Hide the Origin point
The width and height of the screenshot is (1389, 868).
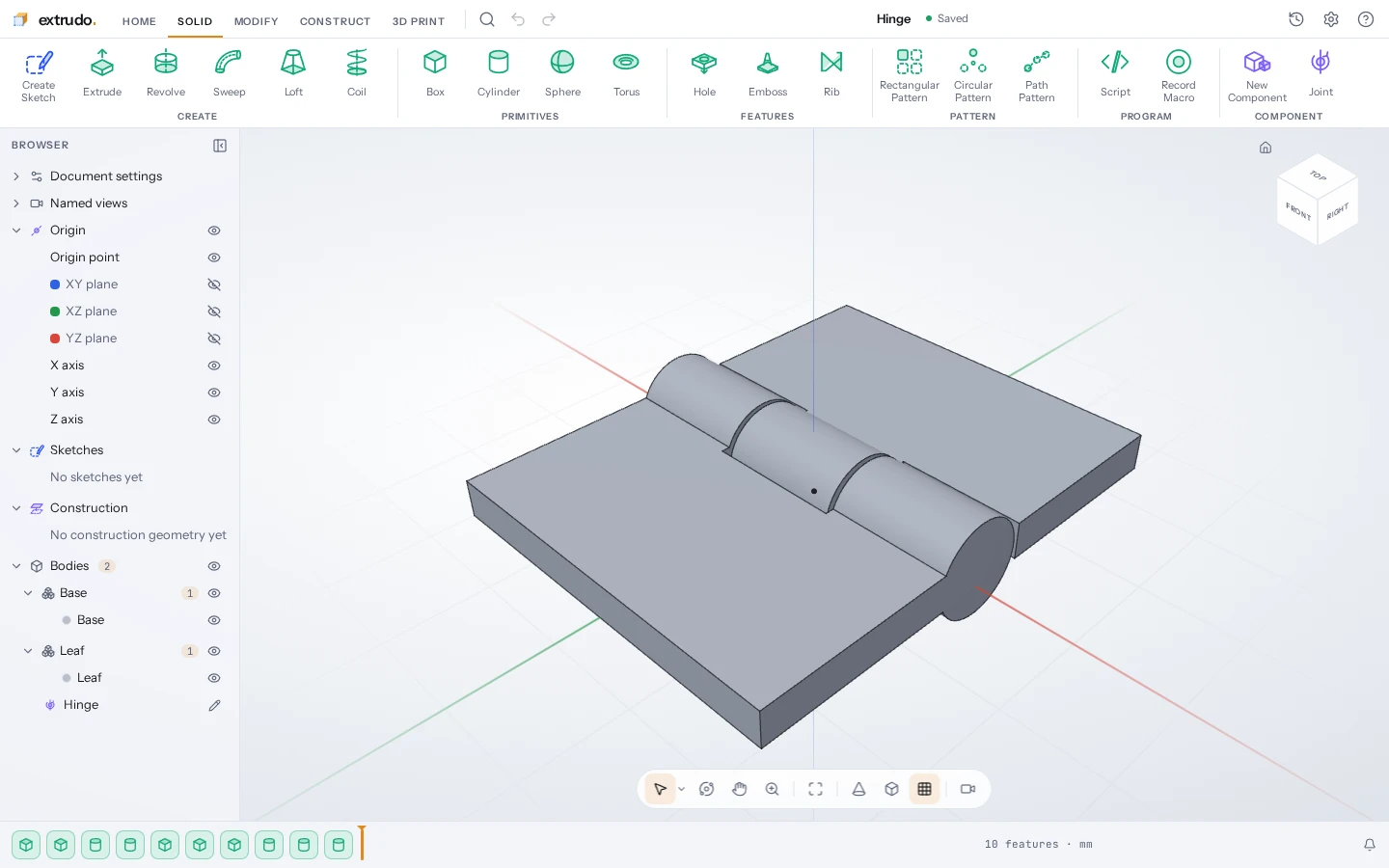coord(214,258)
